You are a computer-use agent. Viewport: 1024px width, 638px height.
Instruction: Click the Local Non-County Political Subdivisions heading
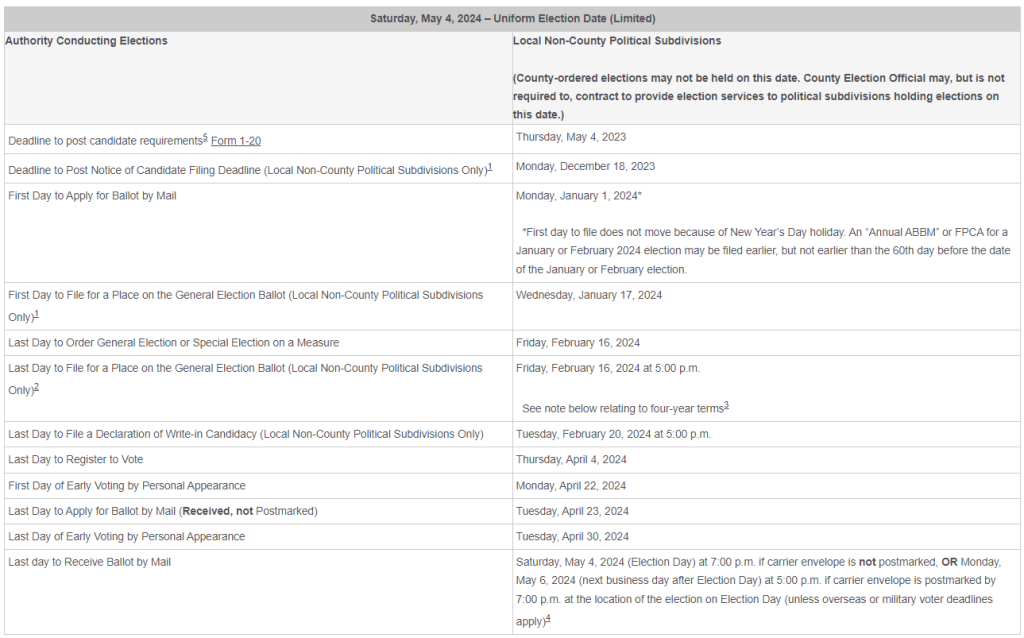tap(617, 41)
